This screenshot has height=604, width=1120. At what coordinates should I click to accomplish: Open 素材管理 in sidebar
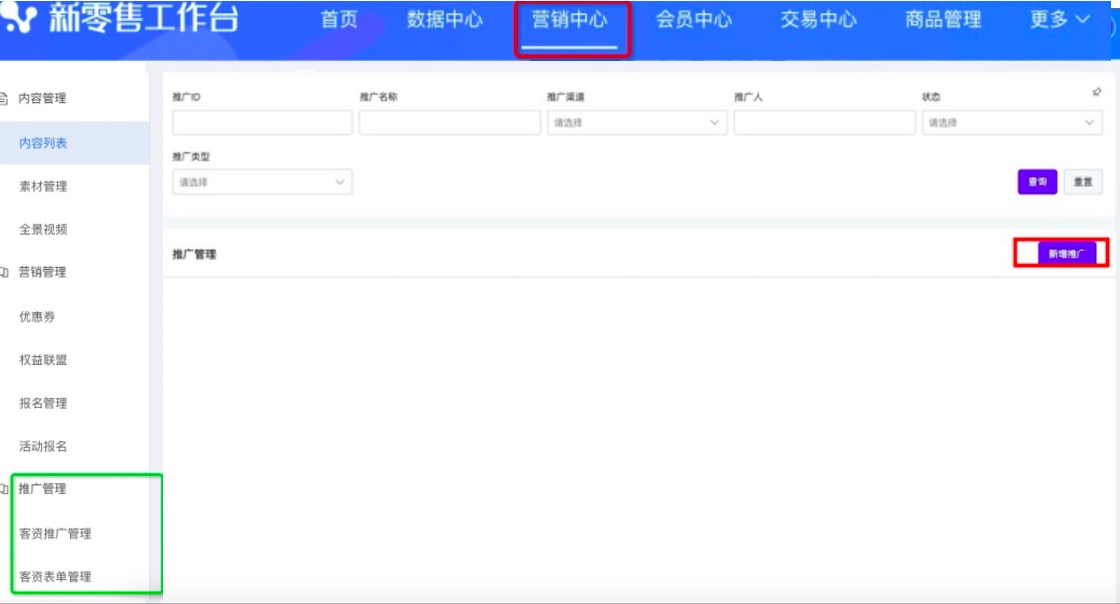43,186
